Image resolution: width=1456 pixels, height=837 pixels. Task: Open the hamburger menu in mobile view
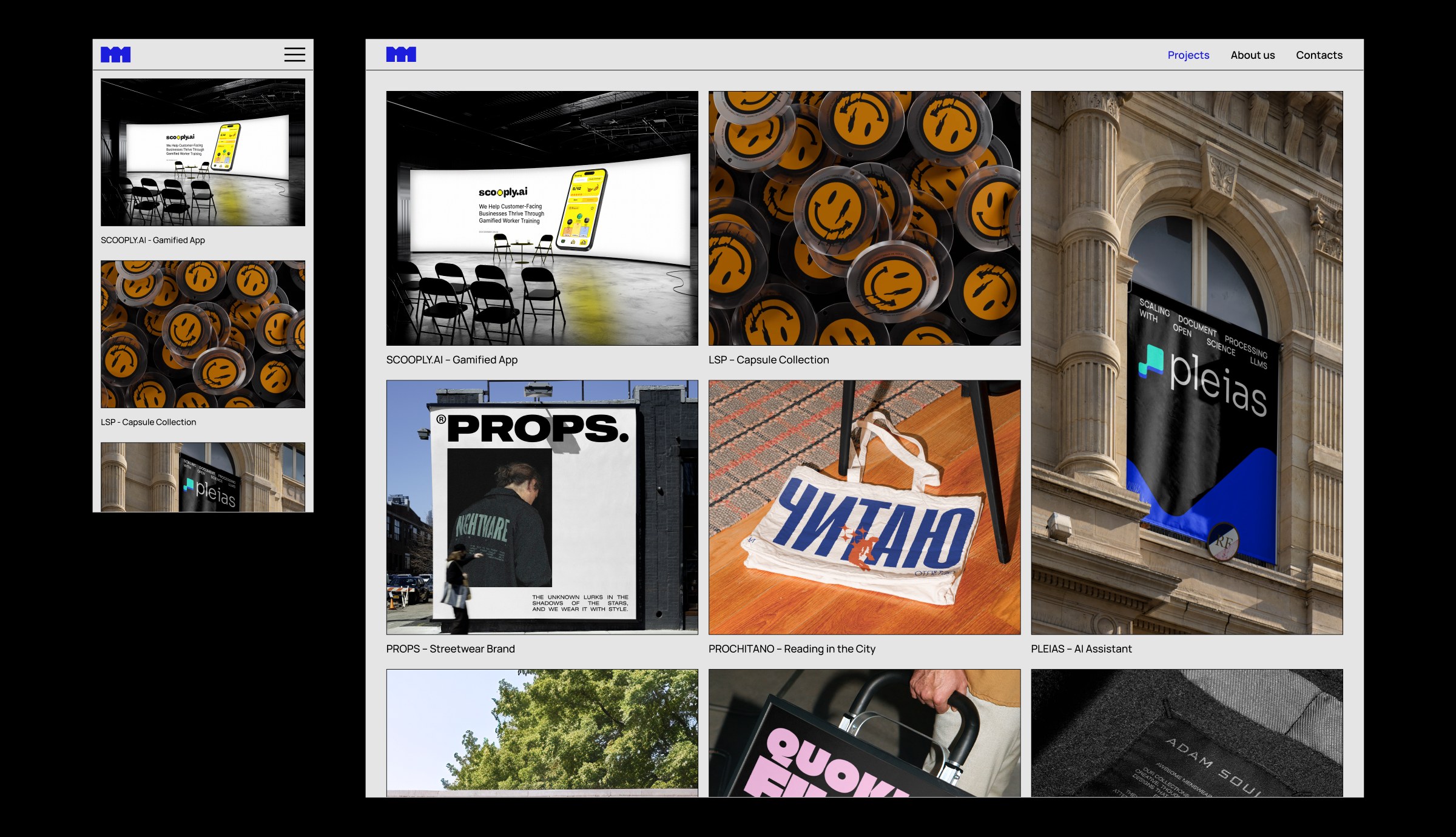[x=295, y=55]
